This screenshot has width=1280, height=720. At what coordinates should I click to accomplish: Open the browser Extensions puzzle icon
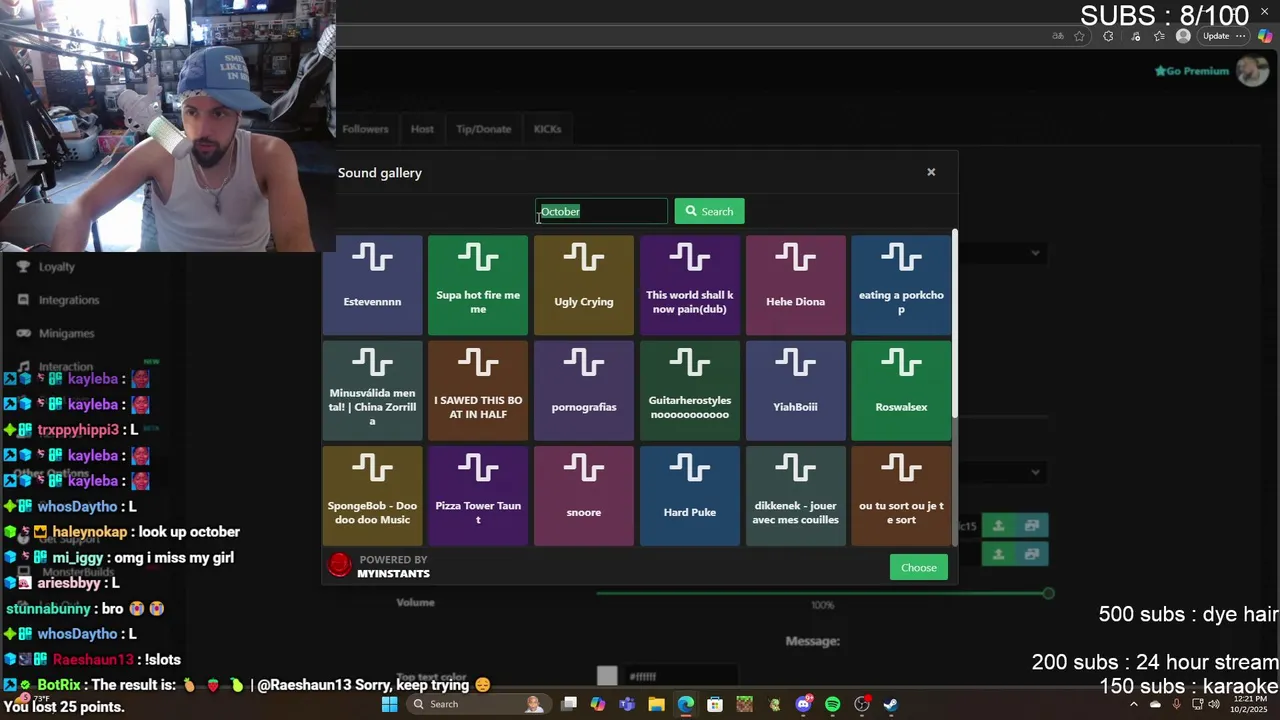(1108, 36)
